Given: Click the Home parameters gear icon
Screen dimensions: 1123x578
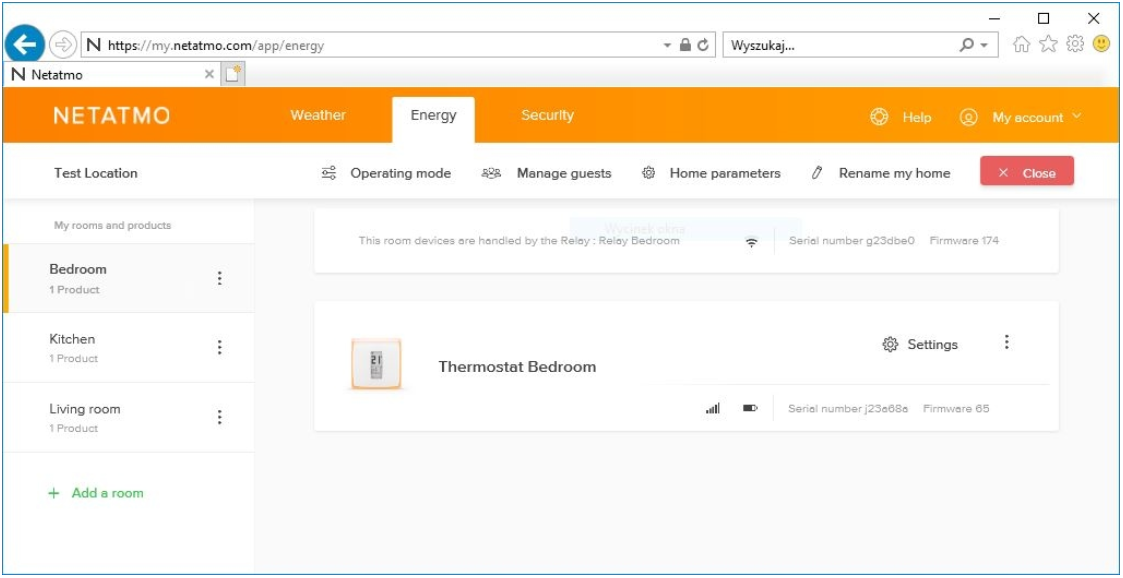Looking at the screenshot, I should [648, 173].
